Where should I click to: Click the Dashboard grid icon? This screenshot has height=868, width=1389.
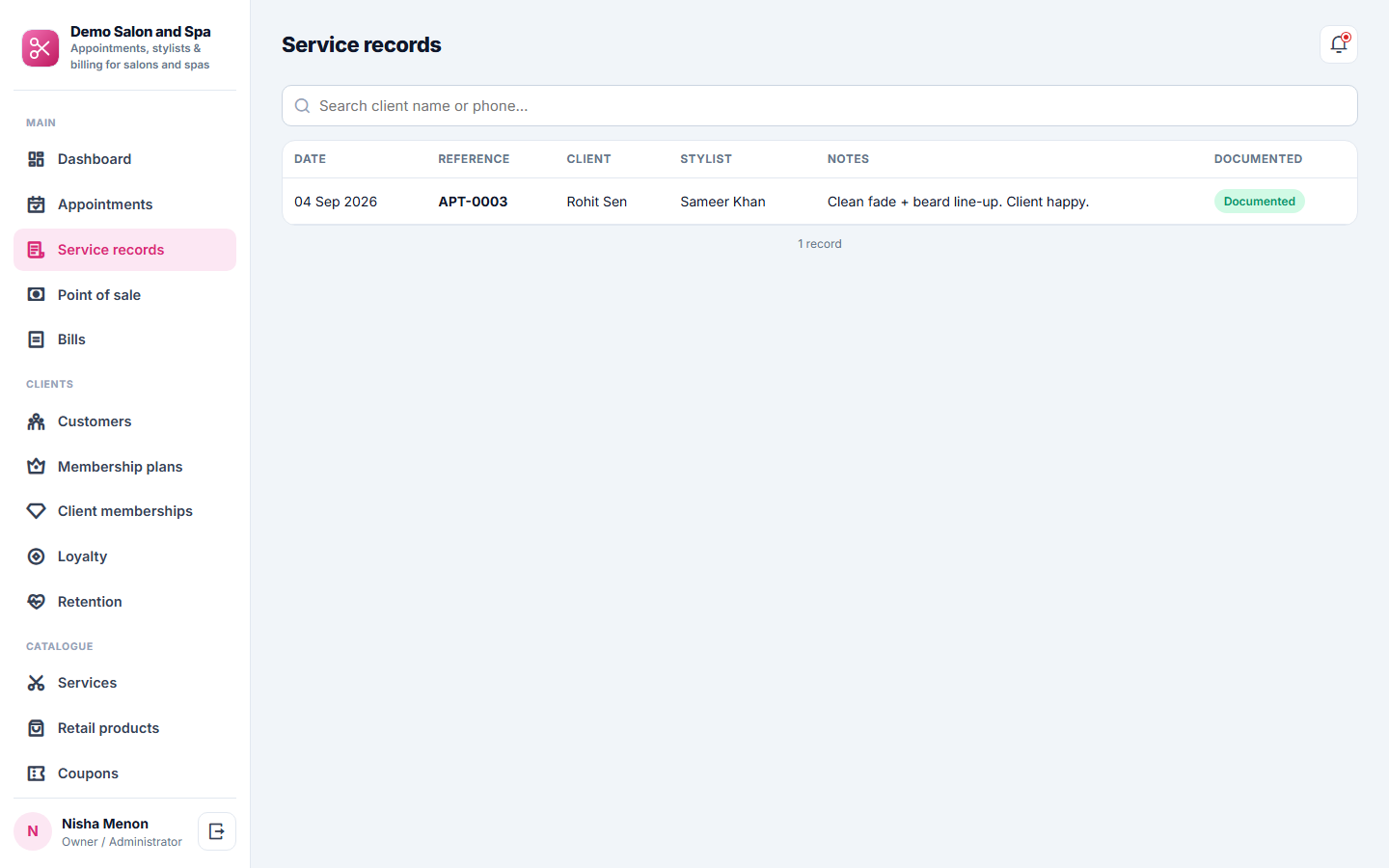click(37, 159)
